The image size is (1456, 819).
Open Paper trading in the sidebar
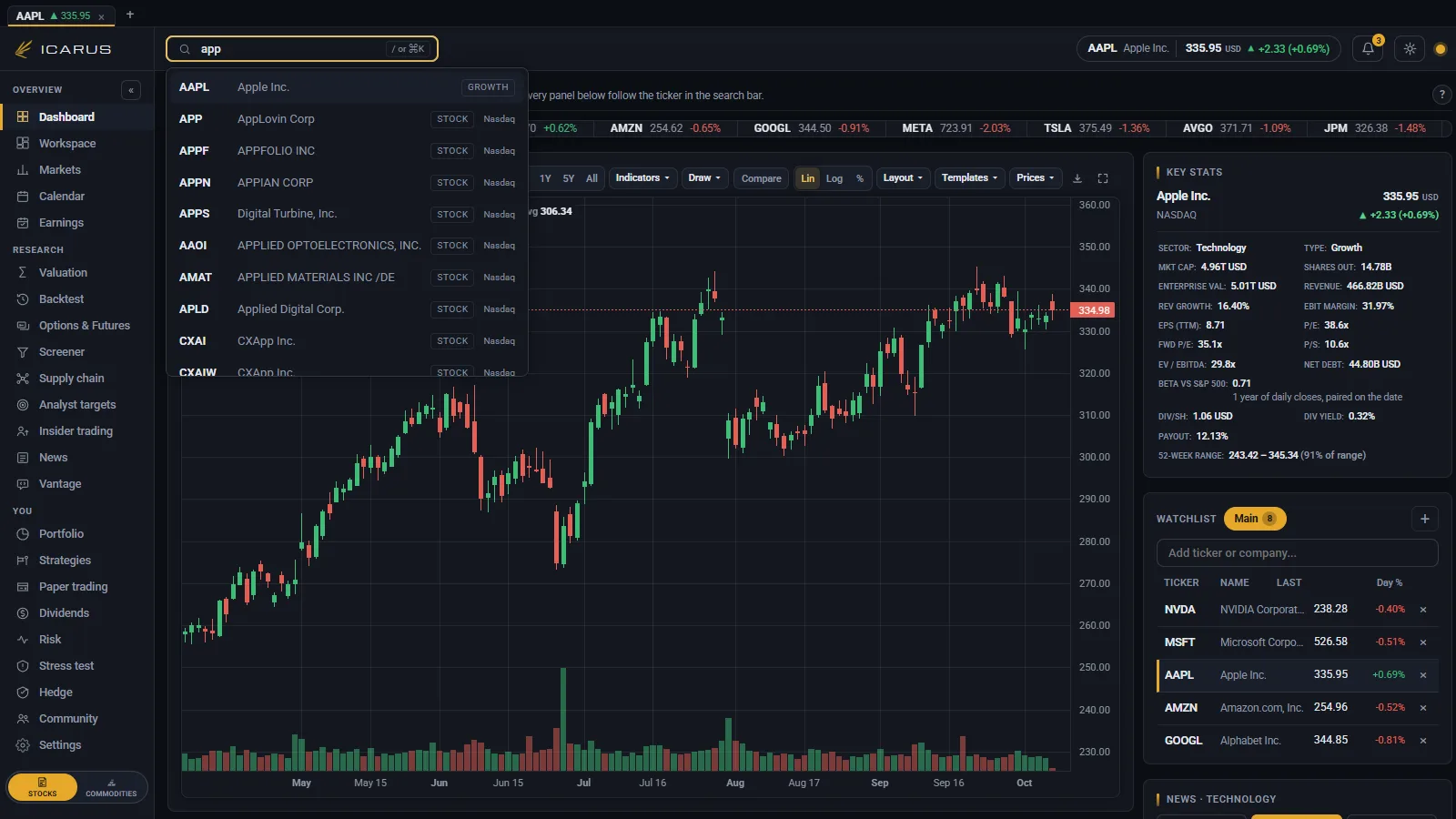tap(77, 587)
